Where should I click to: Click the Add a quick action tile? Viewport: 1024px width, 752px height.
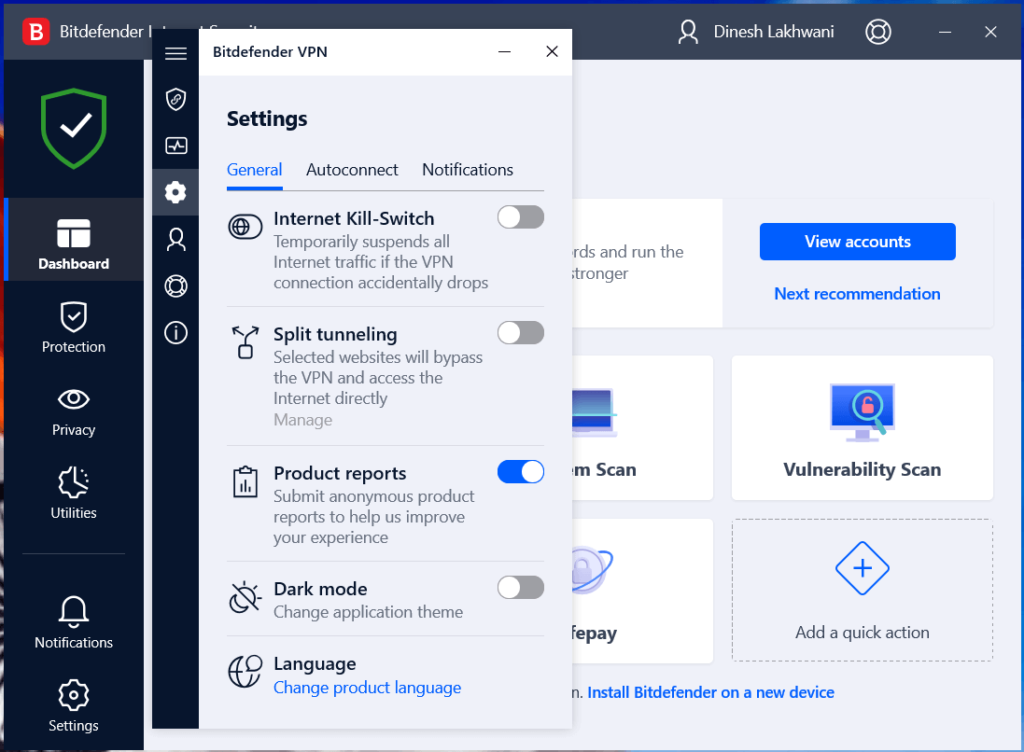(862, 590)
